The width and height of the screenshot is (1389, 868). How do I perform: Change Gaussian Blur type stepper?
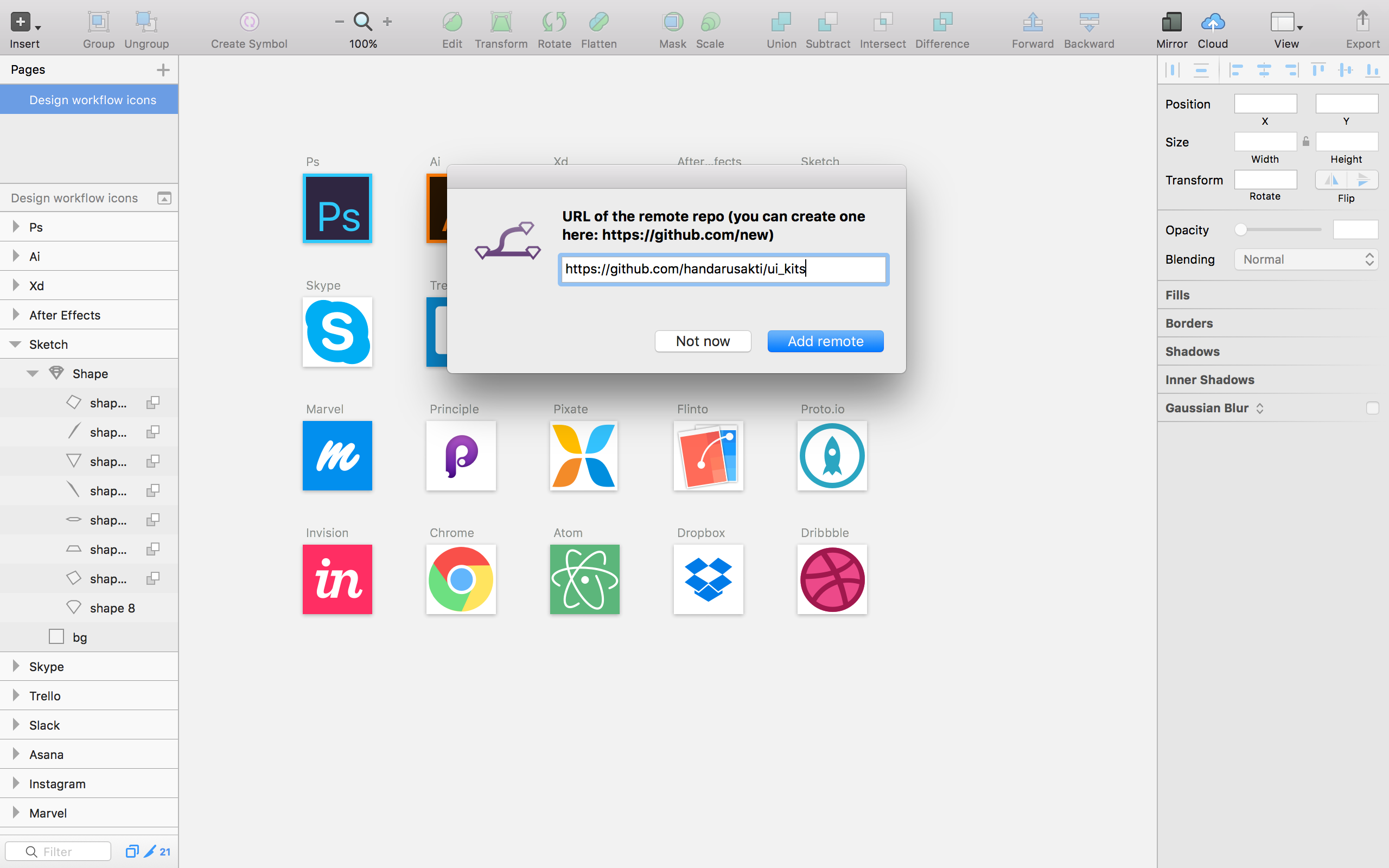click(1260, 408)
